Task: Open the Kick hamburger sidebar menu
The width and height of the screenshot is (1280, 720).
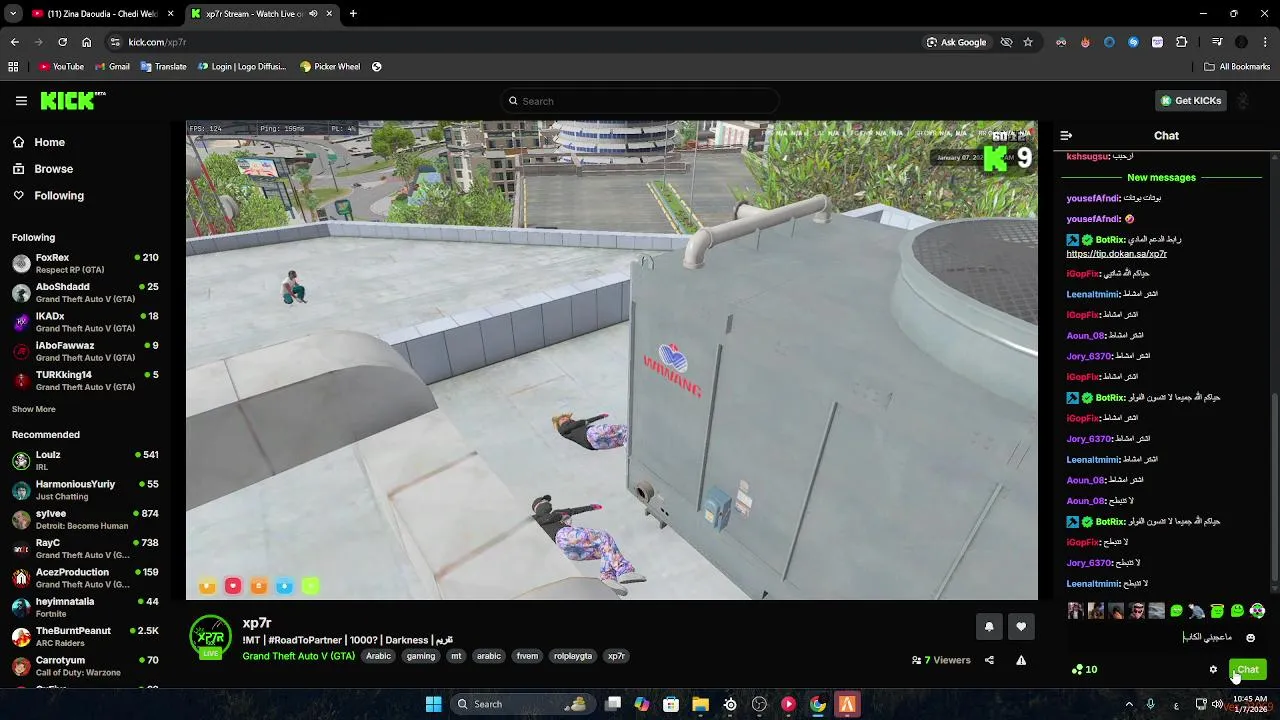Action: (21, 101)
